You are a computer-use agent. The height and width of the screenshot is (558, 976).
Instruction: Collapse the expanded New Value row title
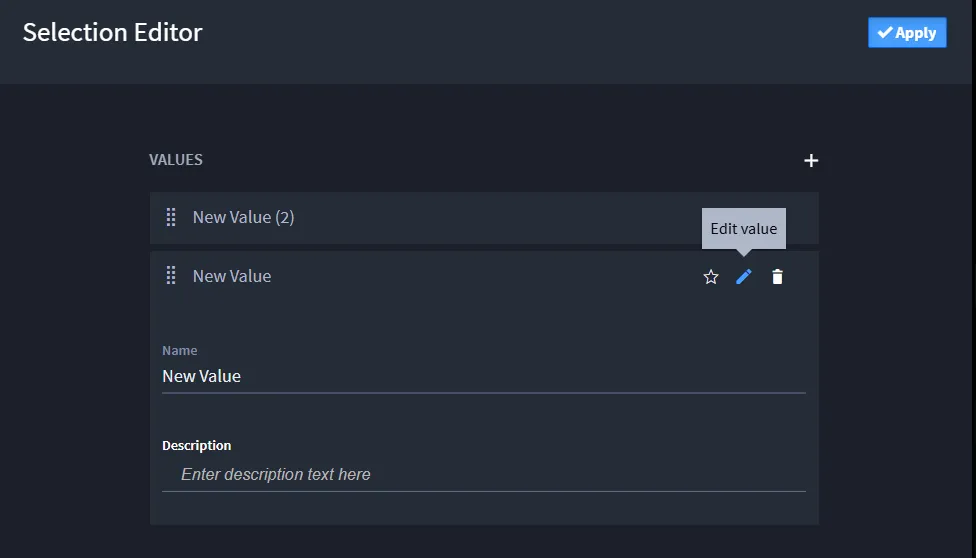pos(232,277)
